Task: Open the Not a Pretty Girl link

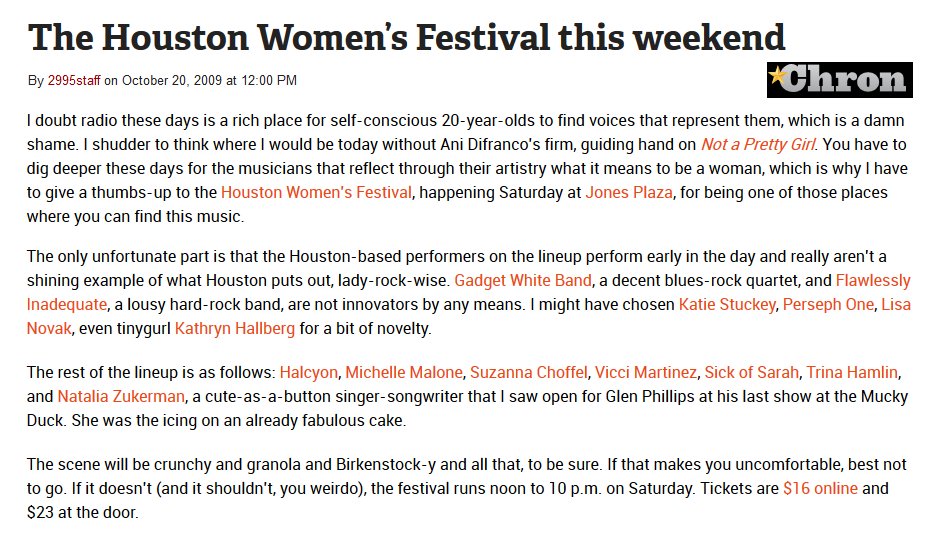Action: [x=757, y=144]
